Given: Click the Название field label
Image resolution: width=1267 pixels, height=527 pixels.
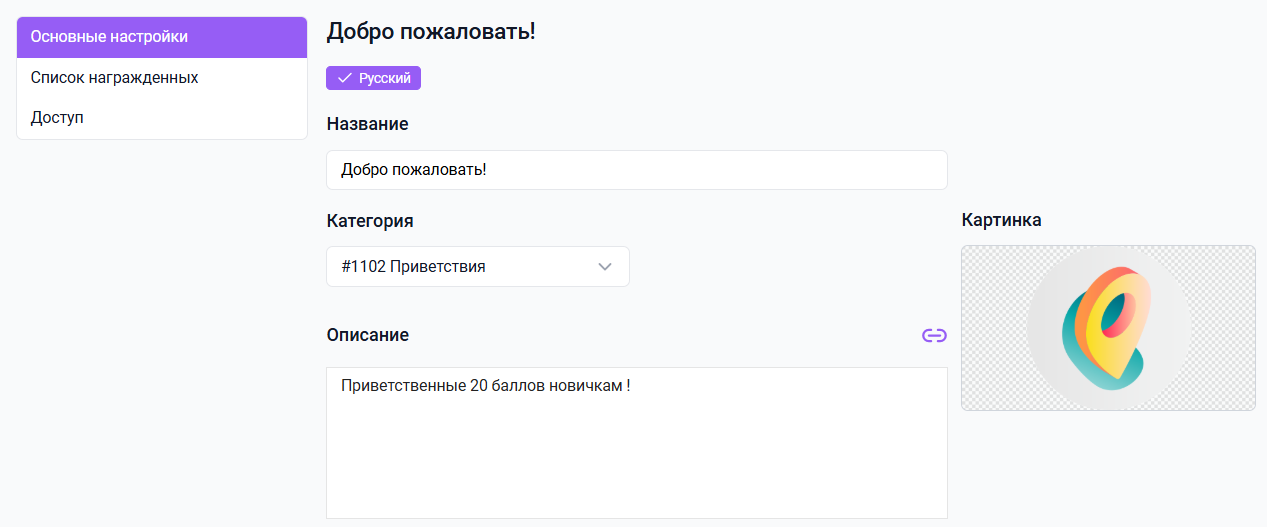Looking at the screenshot, I should 367,124.
